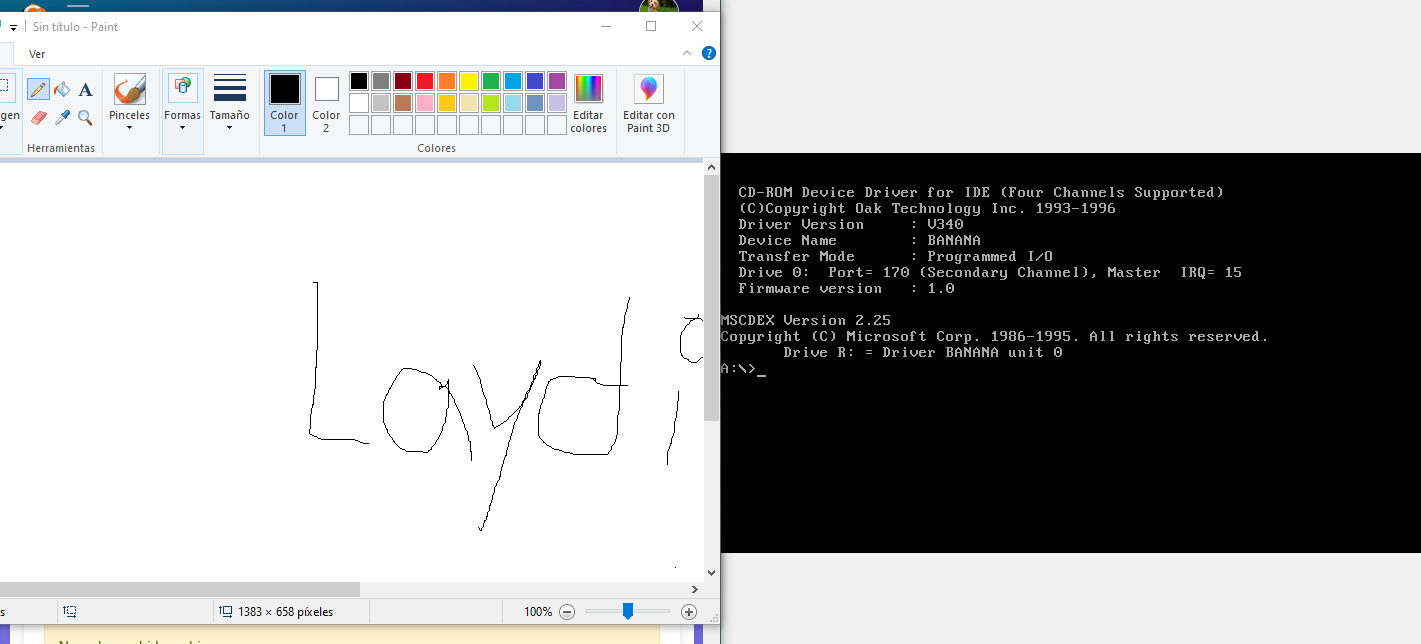
Task: Pick the lime color swatch
Action: click(490, 103)
